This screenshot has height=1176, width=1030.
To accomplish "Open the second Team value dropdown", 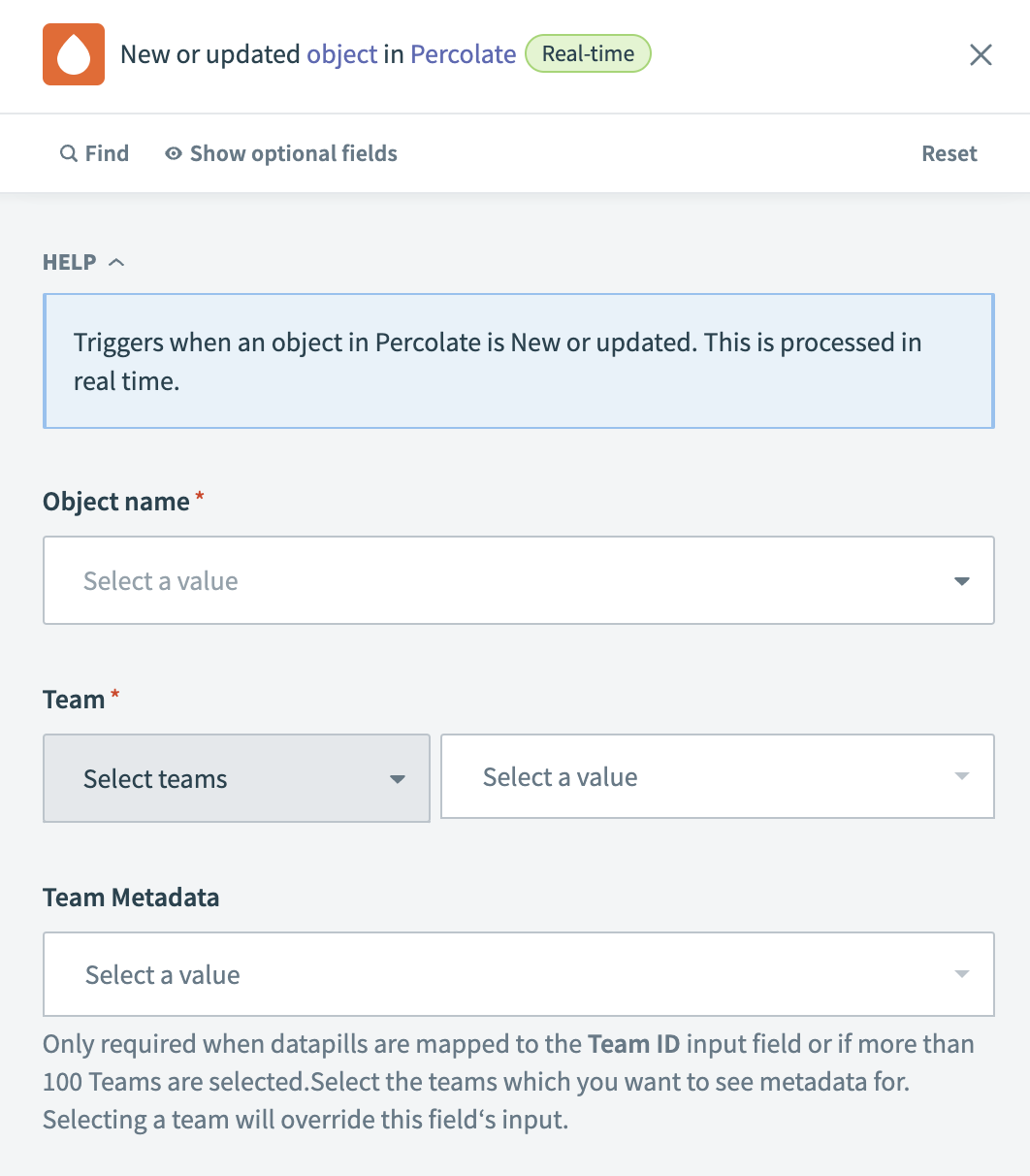I will (718, 776).
